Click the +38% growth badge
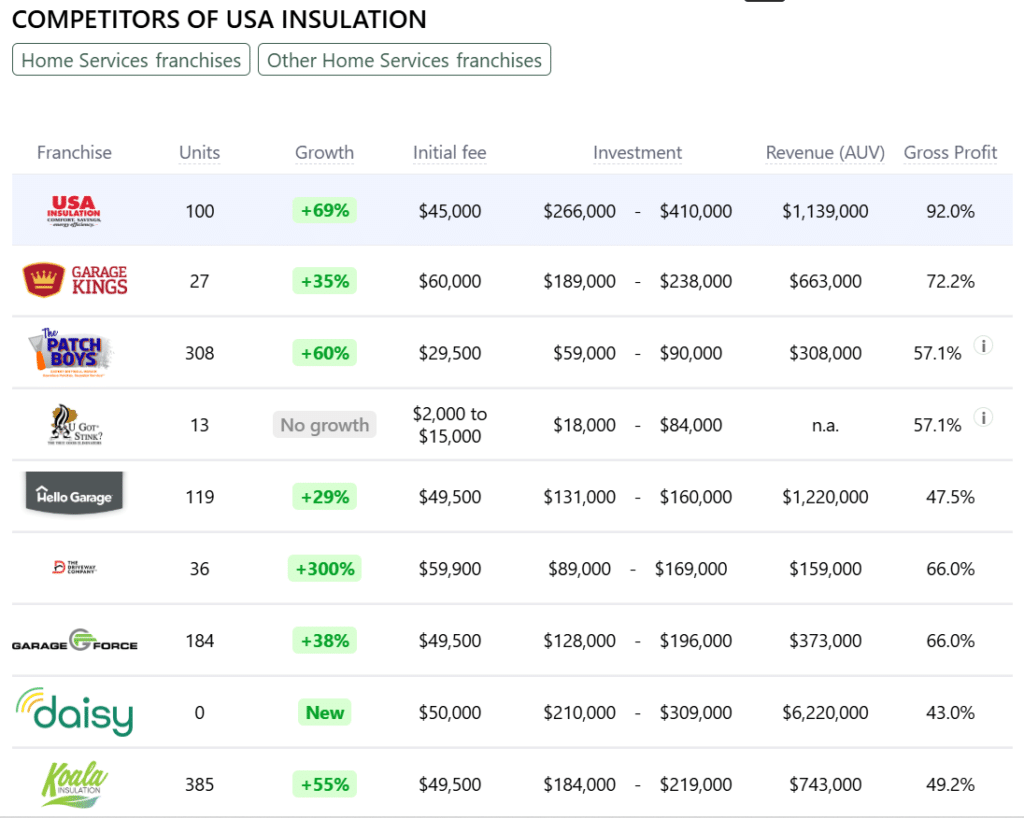Screen dimensions: 1024x818 (x=325, y=640)
